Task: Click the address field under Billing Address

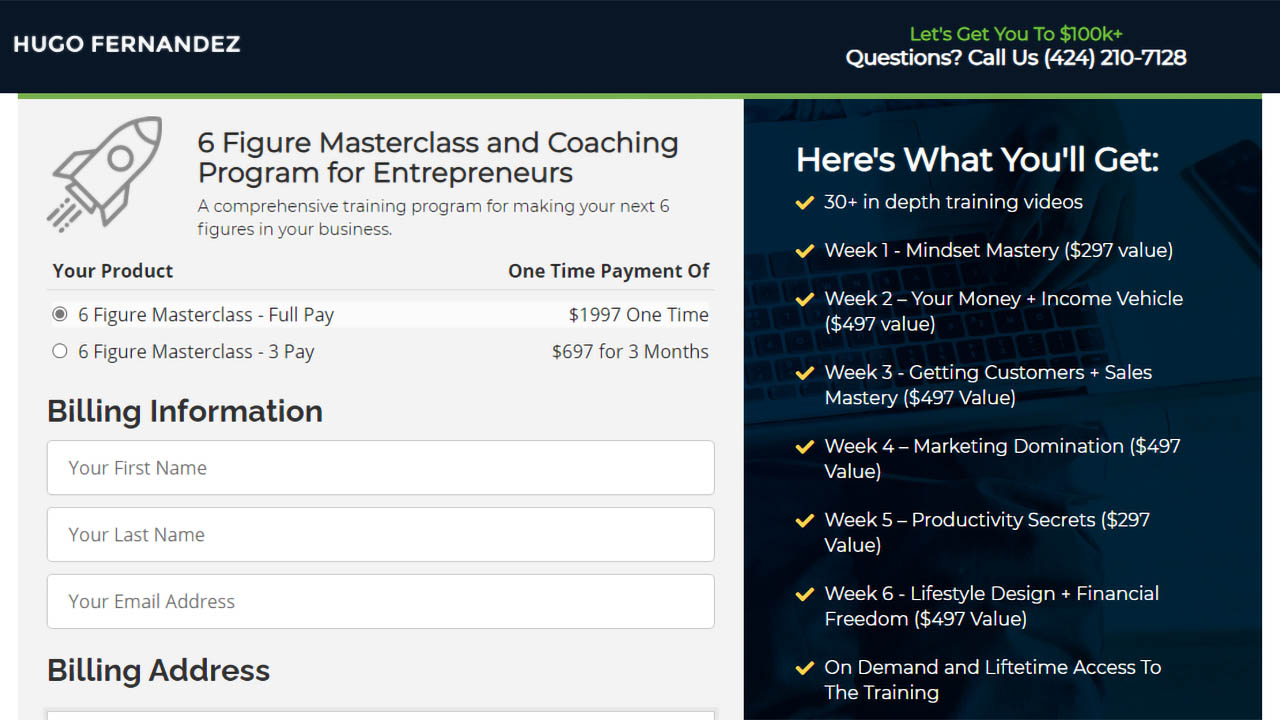Action: (380, 715)
